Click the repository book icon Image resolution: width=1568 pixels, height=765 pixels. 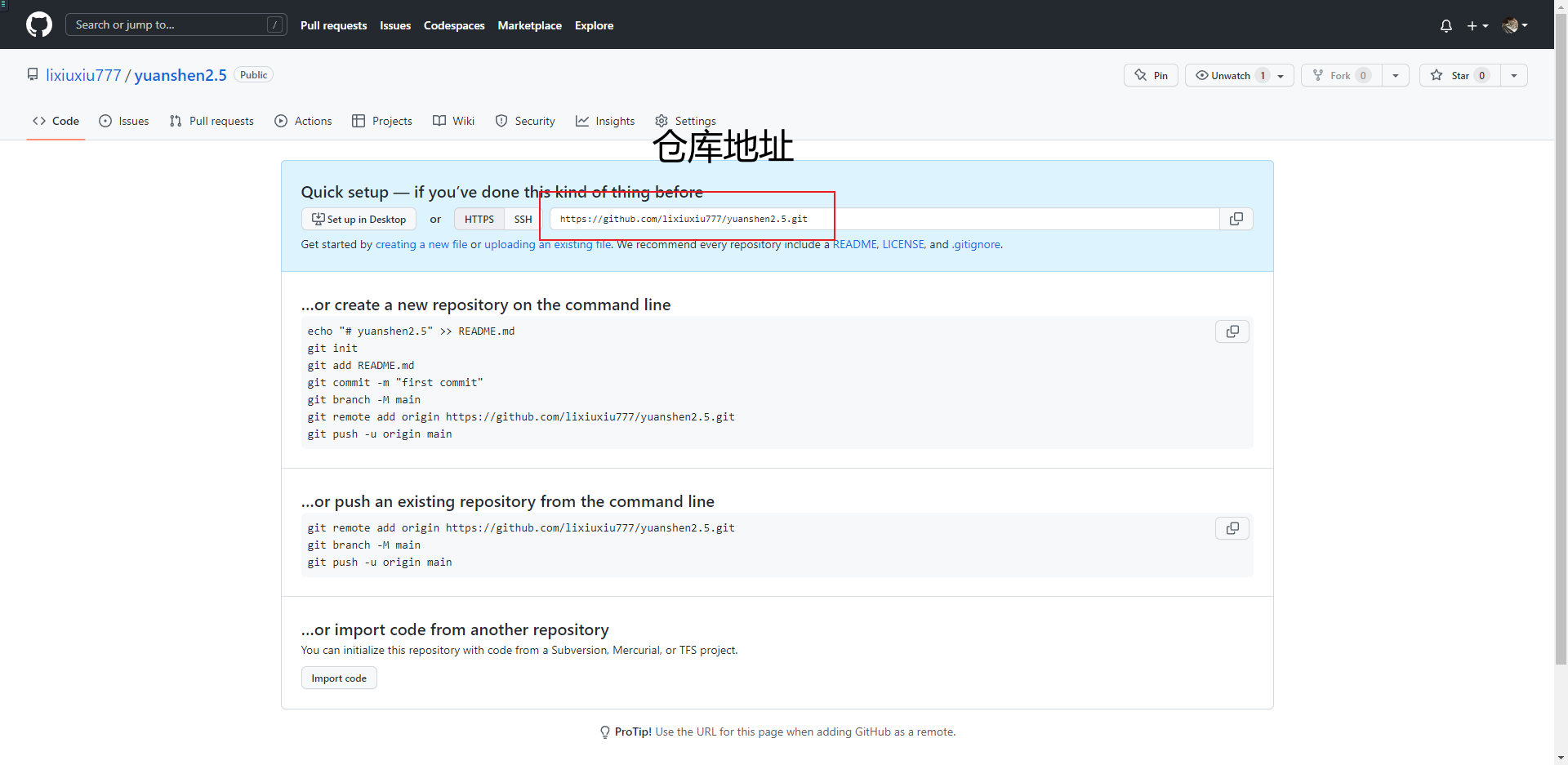point(33,74)
